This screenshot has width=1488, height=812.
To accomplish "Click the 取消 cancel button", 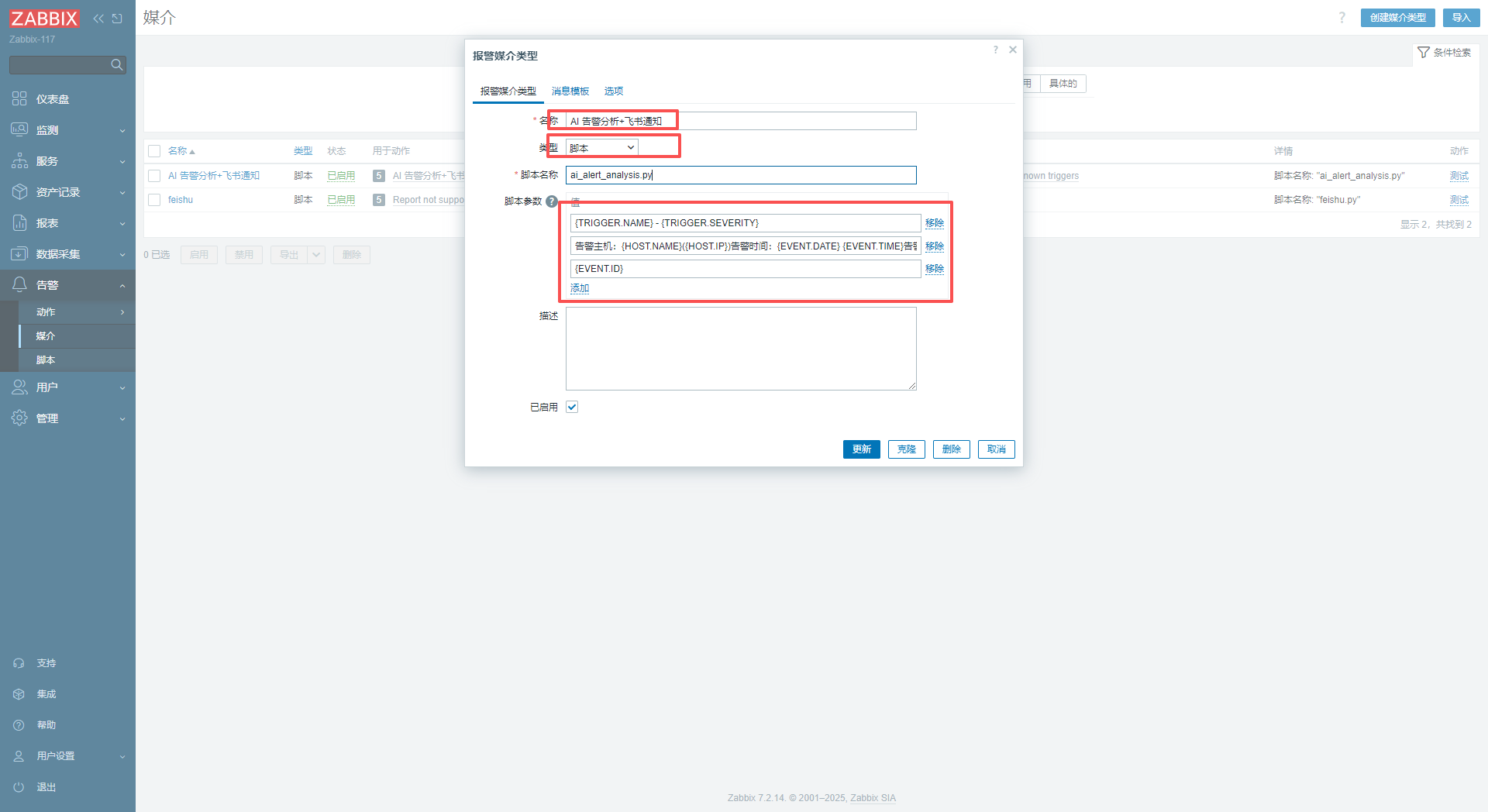I will pos(997,449).
